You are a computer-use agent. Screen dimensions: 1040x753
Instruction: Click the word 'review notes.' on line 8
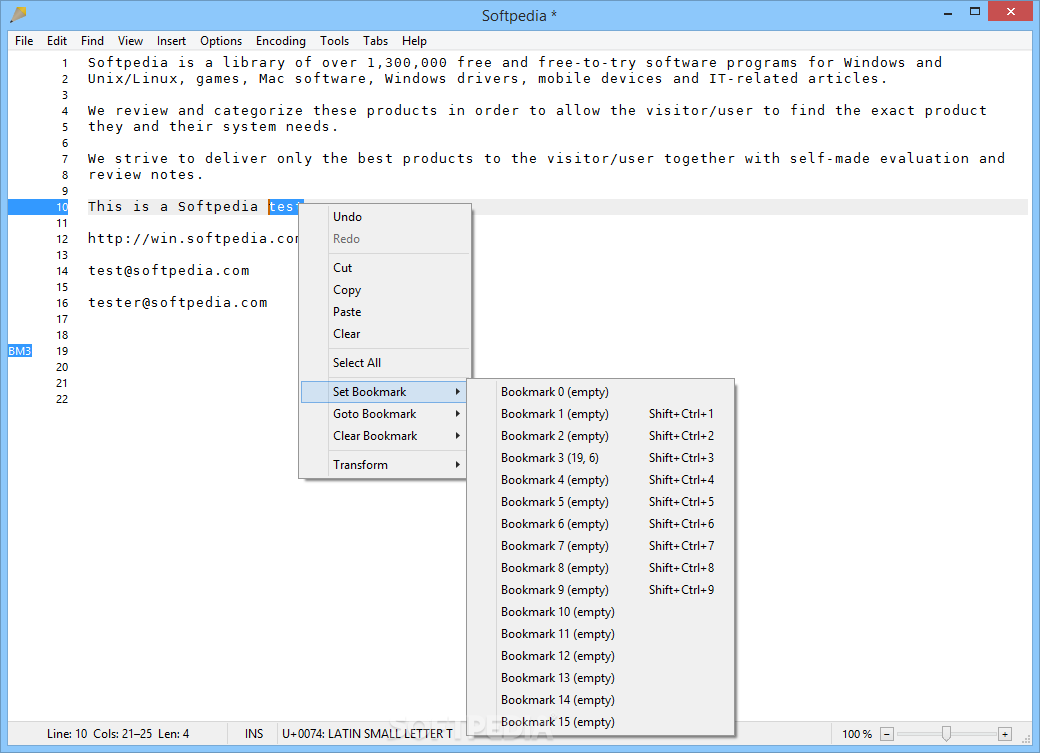pyautogui.click(x=145, y=175)
